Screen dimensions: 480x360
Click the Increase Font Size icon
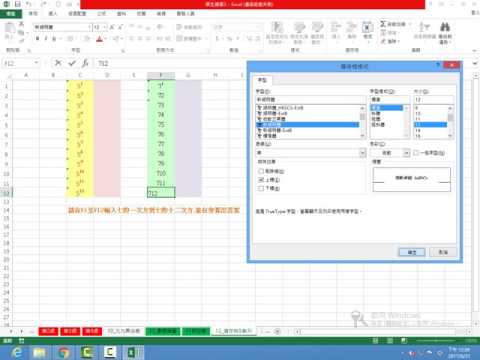click(x=112, y=27)
